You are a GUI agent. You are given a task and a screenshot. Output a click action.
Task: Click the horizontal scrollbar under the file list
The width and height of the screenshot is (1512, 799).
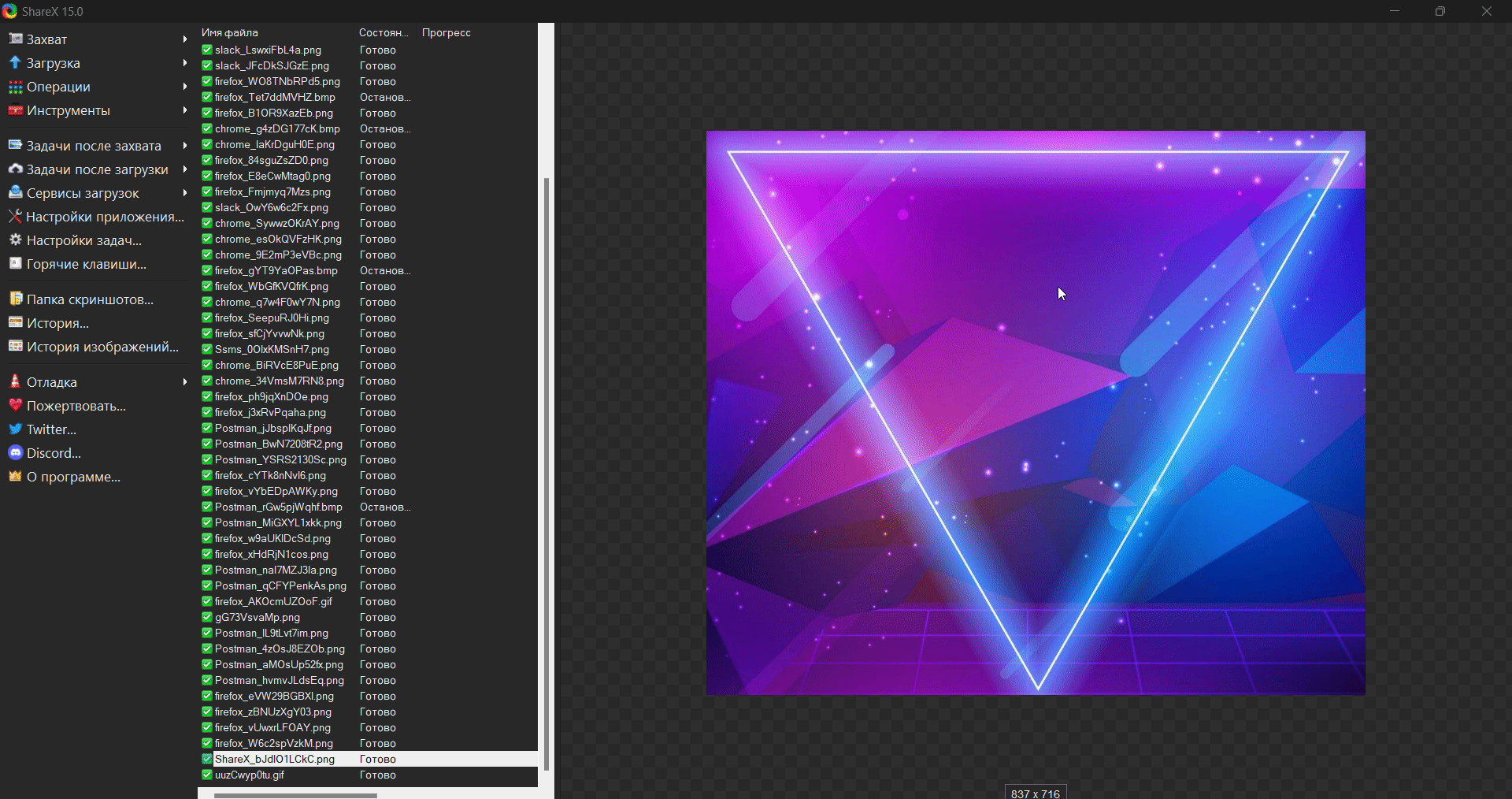[x=295, y=795]
